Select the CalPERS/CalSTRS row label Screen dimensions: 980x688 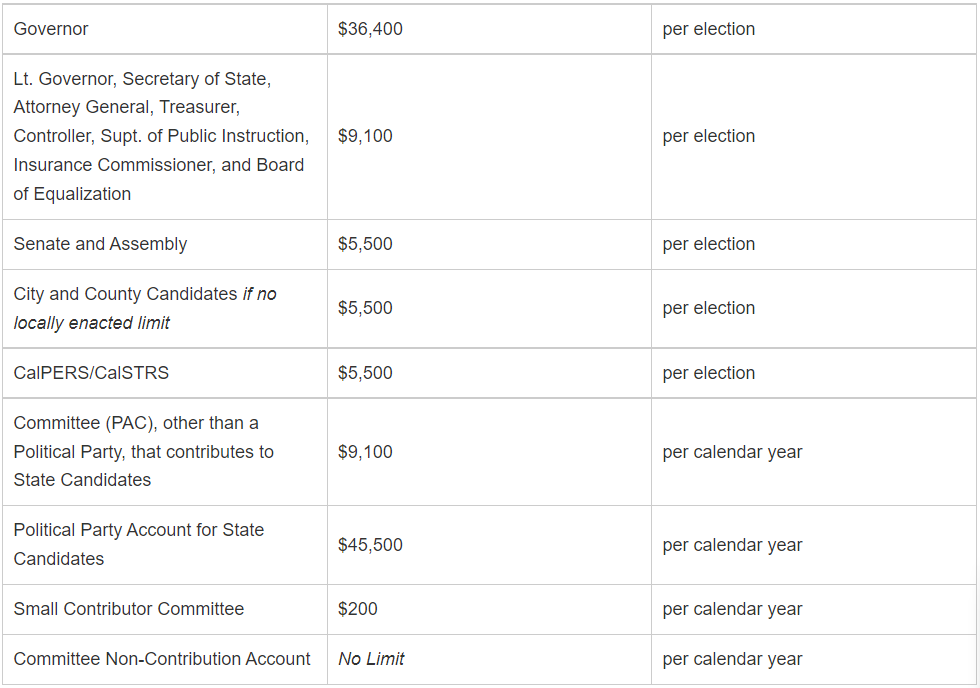coord(91,373)
